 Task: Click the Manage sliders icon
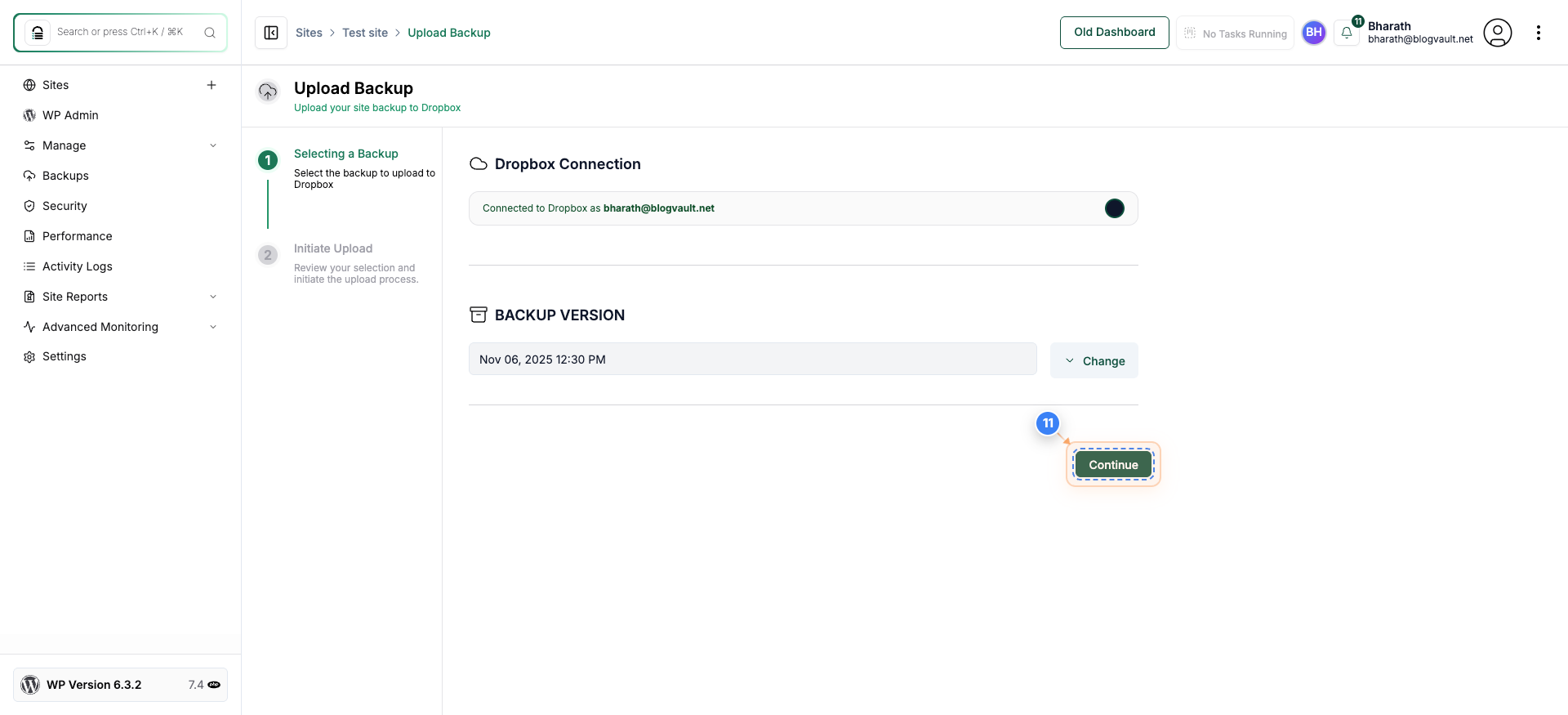tap(29, 145)
